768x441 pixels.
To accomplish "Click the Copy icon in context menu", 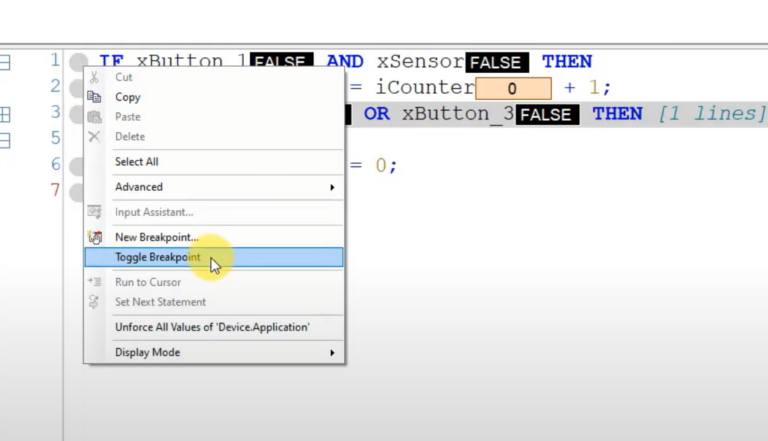I will pos(95,97).
